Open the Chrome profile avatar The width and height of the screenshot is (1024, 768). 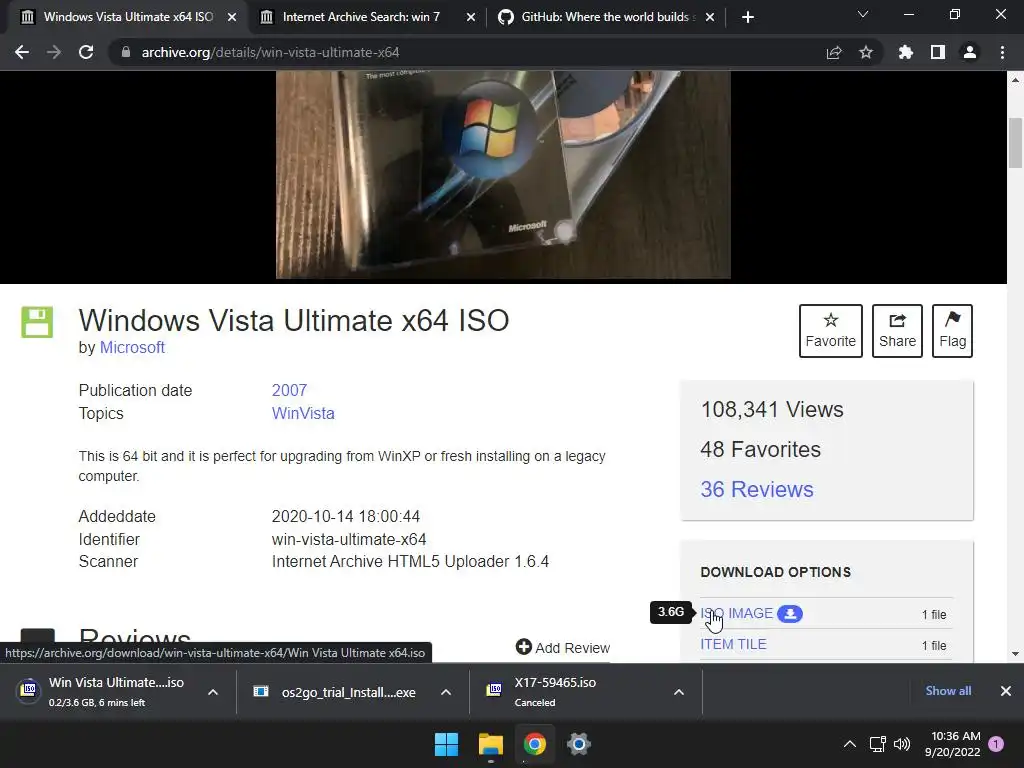pos(970,52)
